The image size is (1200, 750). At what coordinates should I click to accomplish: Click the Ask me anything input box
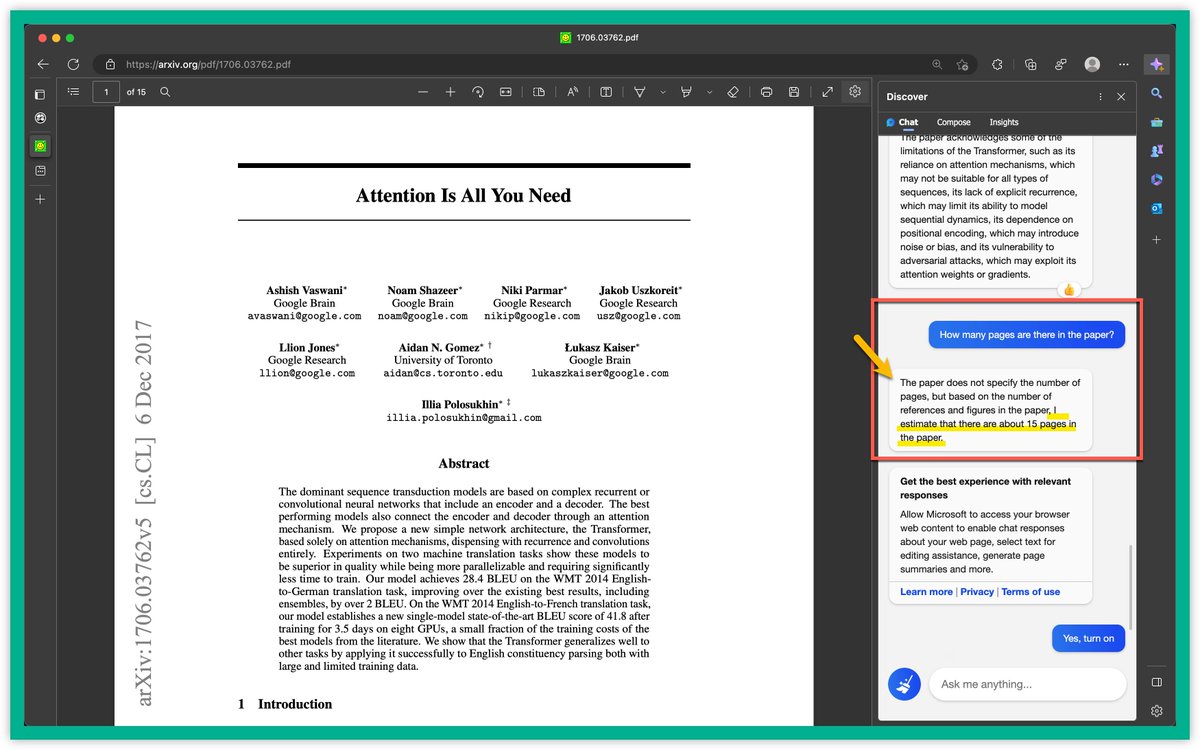1027,684
